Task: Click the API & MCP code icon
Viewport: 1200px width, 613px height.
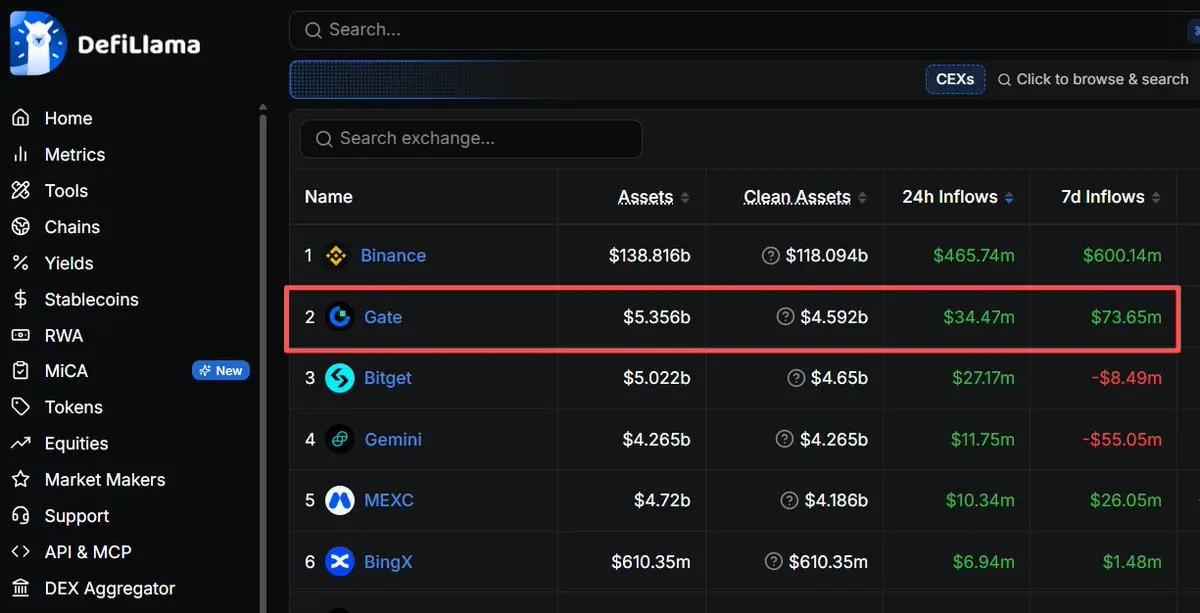Action: pos(20,552)
